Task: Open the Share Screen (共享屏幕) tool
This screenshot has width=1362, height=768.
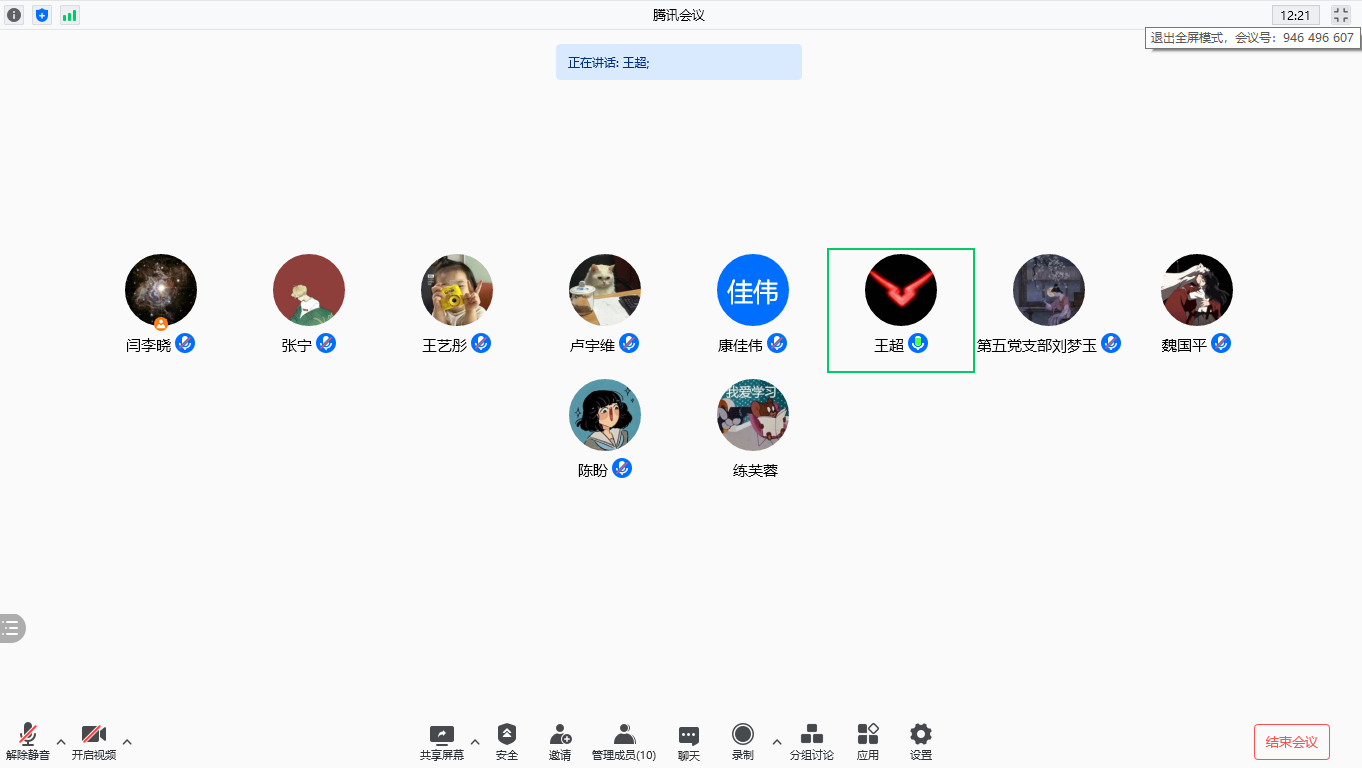Action: click(x=442, y=742)
